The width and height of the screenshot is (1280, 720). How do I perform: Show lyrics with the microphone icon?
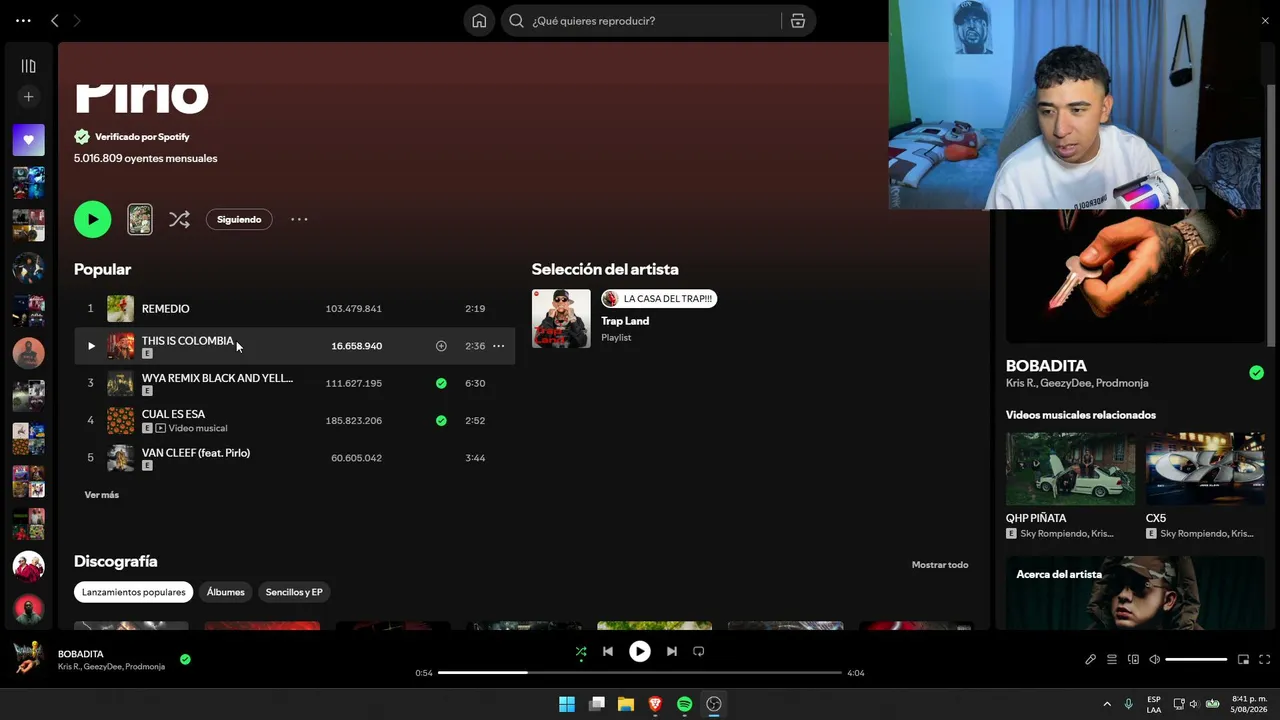(x=1091, y=660)
